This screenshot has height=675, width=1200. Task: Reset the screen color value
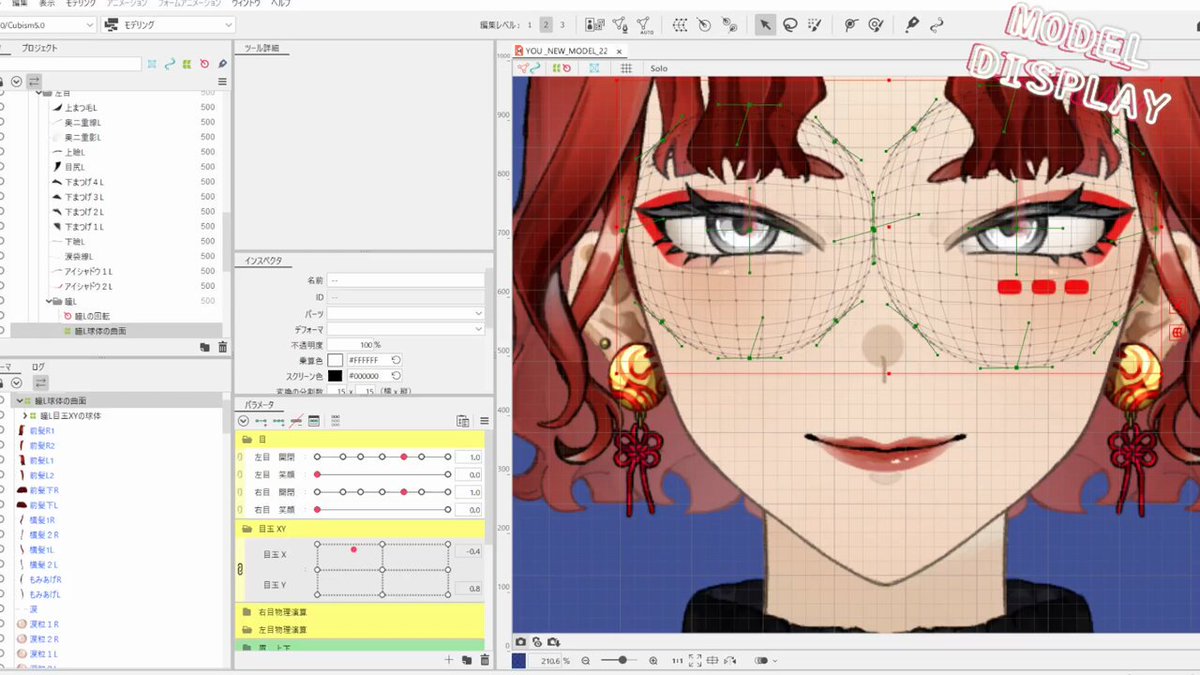coord(396,375)
